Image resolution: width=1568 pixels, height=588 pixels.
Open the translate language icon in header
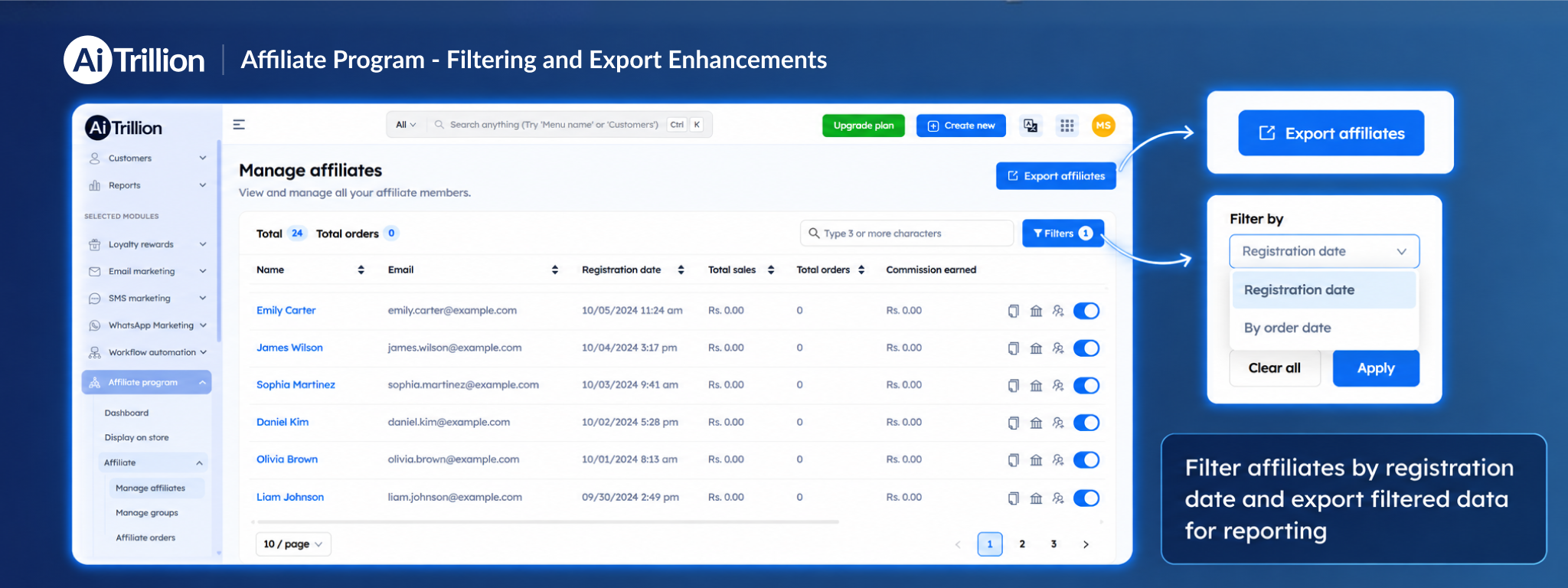click(x=1031, y=126)
